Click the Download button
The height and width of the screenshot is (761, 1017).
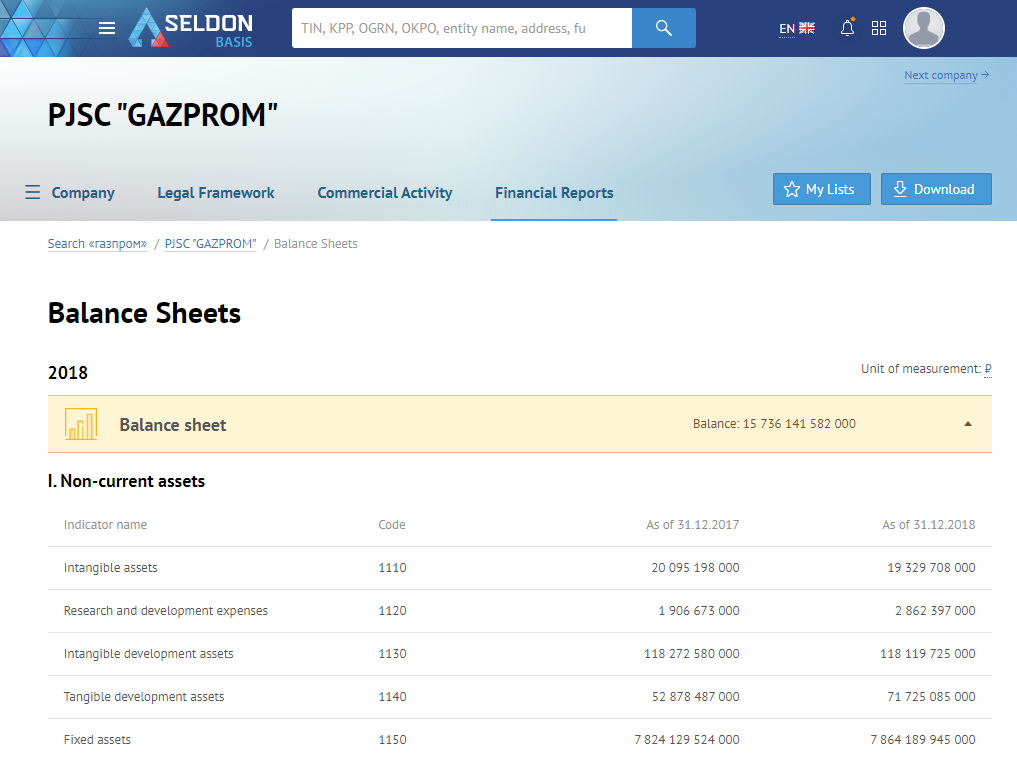936,189
